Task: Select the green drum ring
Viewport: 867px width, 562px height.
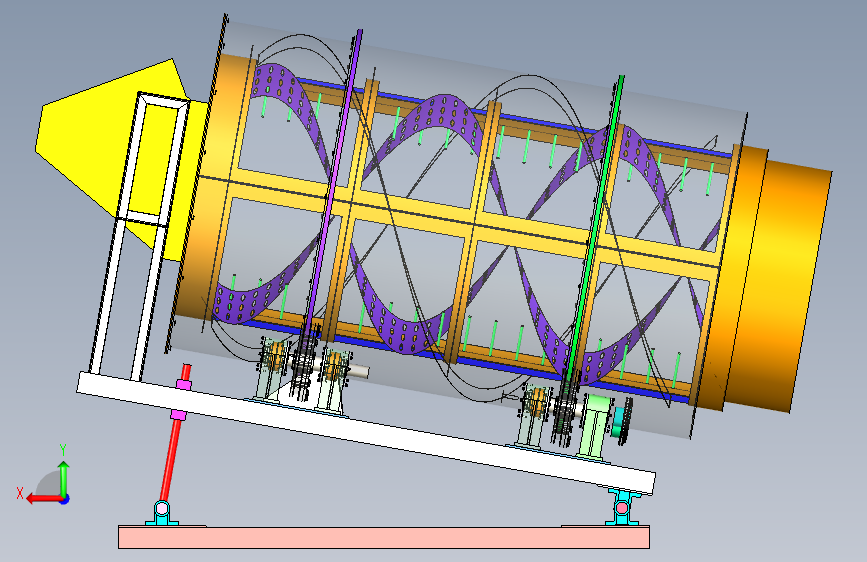Action: click(594, 227)
